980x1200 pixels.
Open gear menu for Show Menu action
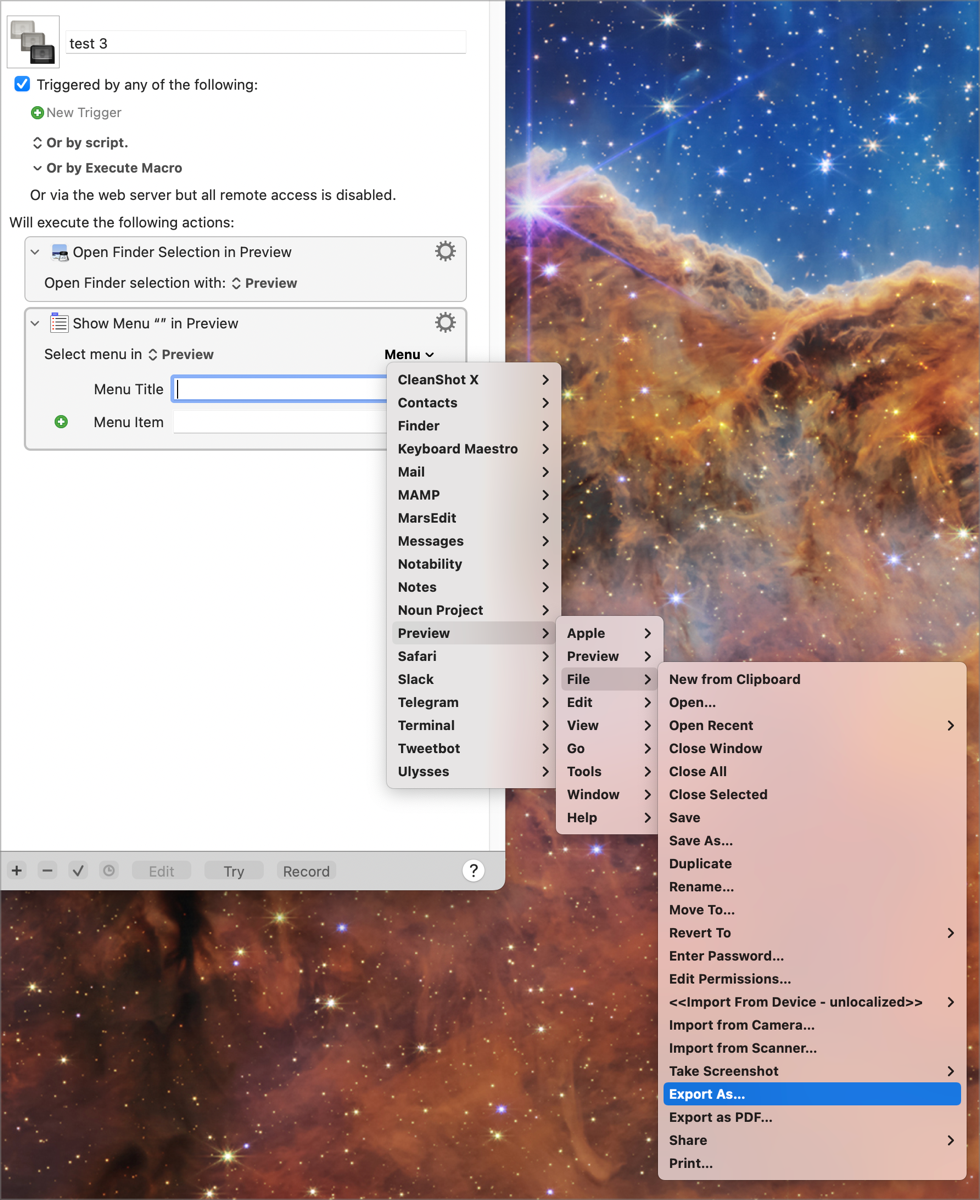point(445,322)
